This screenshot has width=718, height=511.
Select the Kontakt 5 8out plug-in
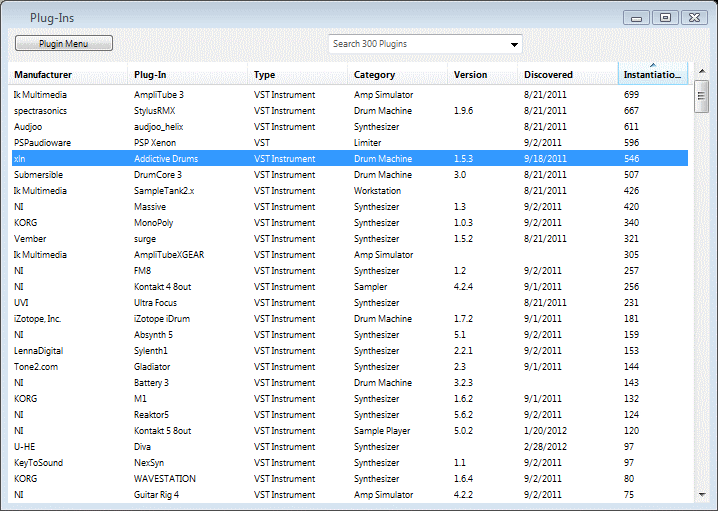[350, 431]
